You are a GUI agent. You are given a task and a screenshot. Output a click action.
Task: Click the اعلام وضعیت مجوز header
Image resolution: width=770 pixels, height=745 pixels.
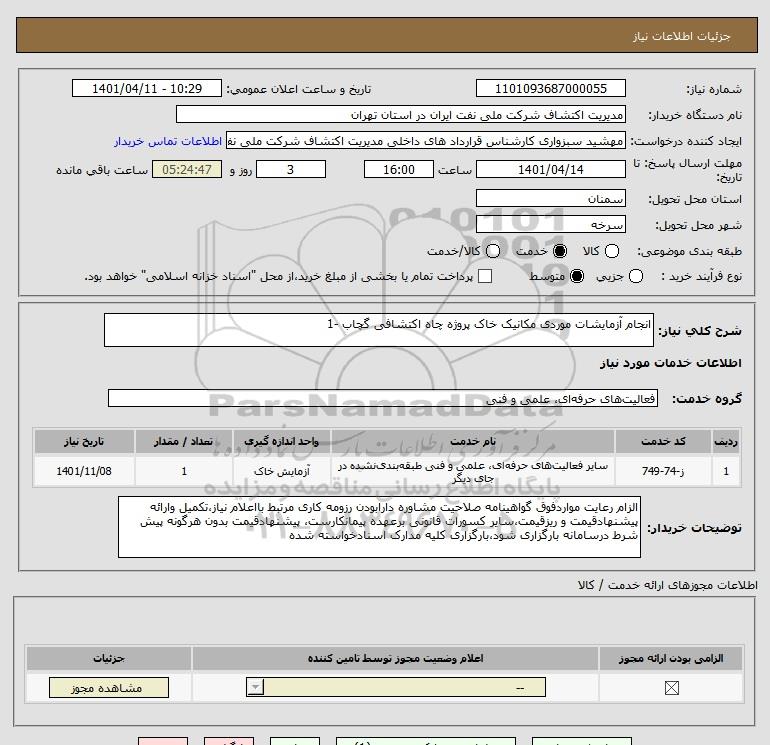tap(395, 658)
